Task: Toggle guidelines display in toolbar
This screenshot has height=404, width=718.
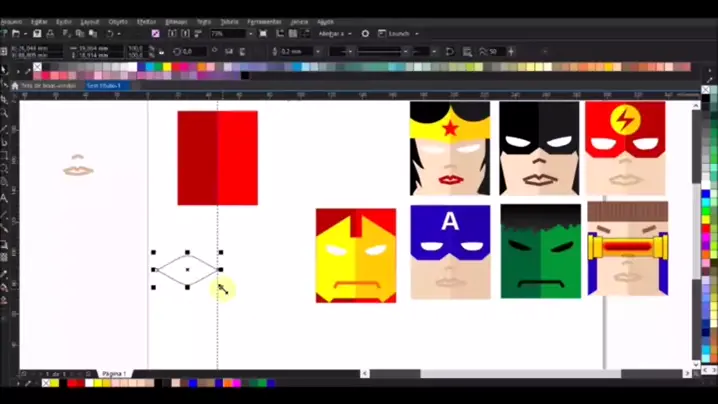Action: point(306,33)
